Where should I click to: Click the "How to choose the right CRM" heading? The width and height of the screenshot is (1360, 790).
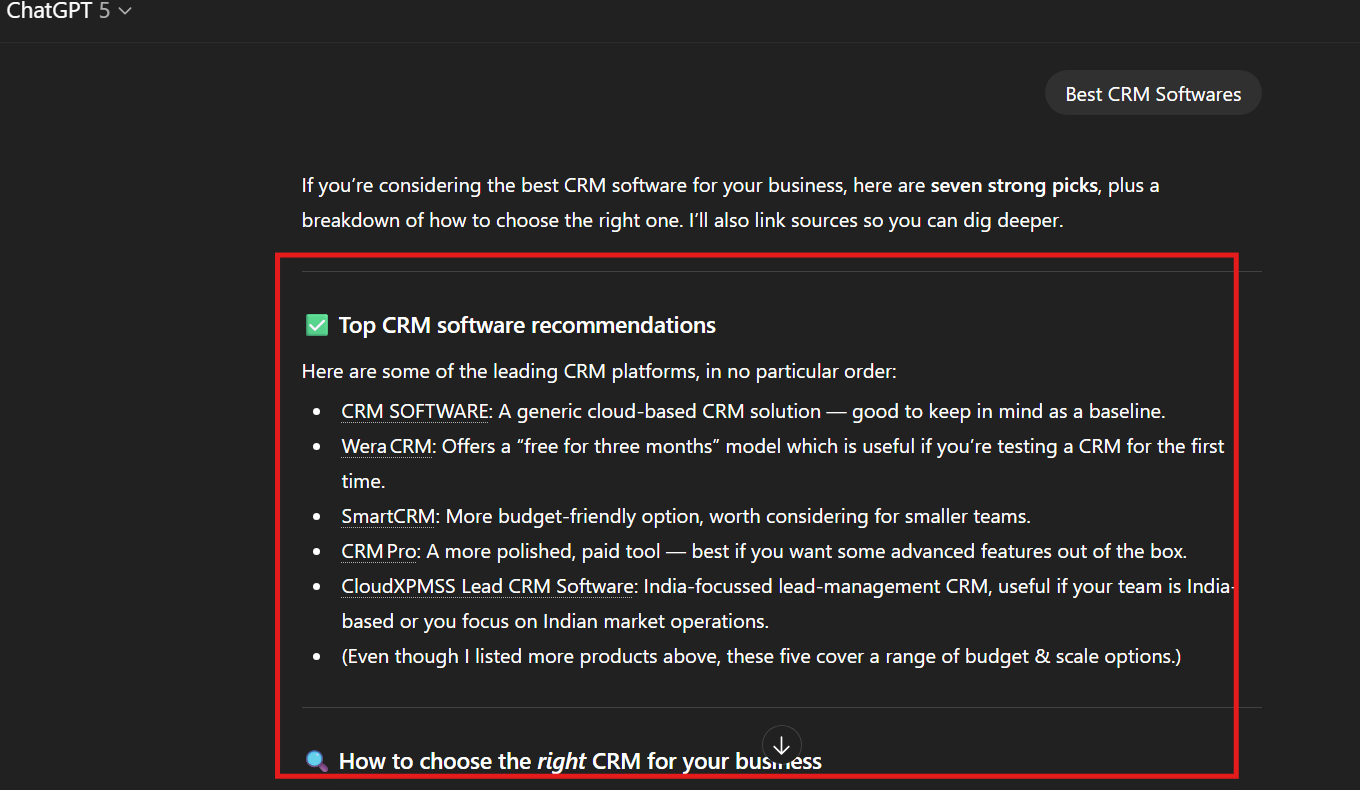(x=580, y=761)
